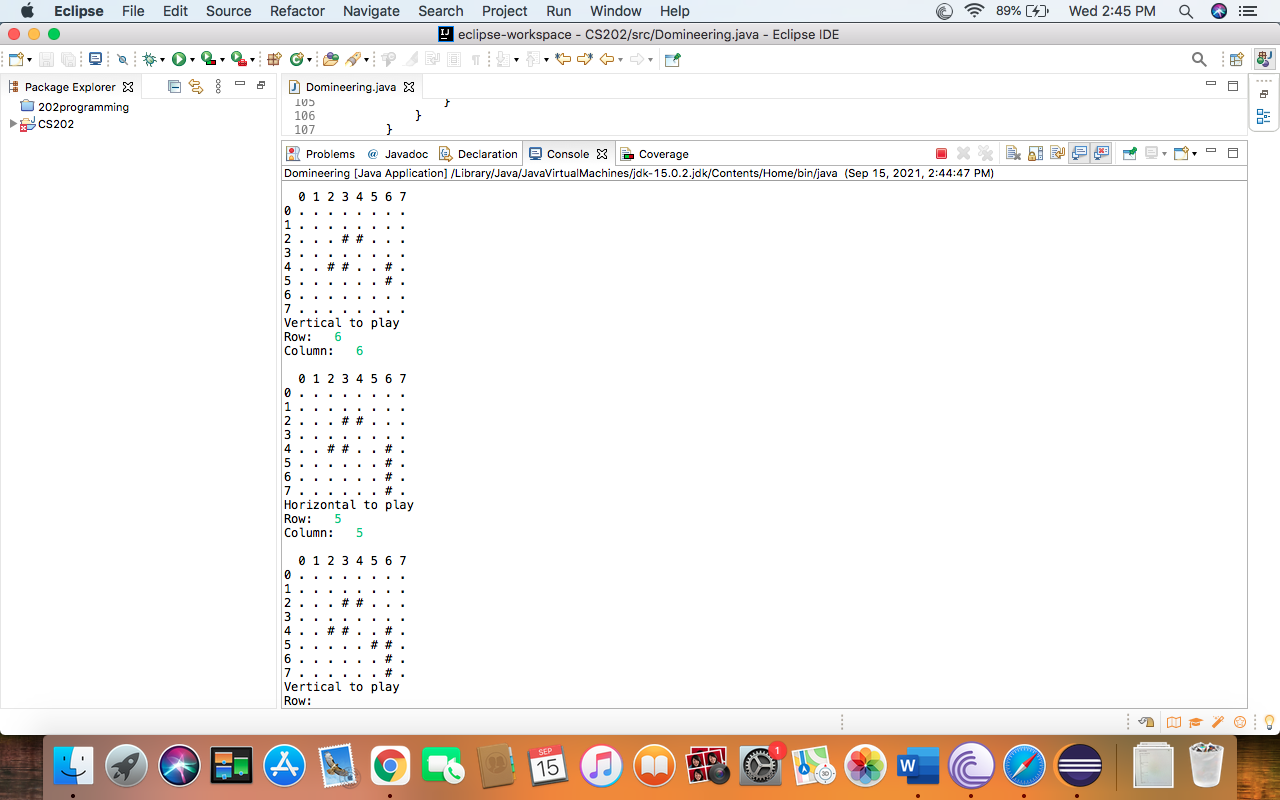This screenshot has height=800, width=1280.
Task: Open the Run button's dropdown arrow
Action: tap(192, 60)
